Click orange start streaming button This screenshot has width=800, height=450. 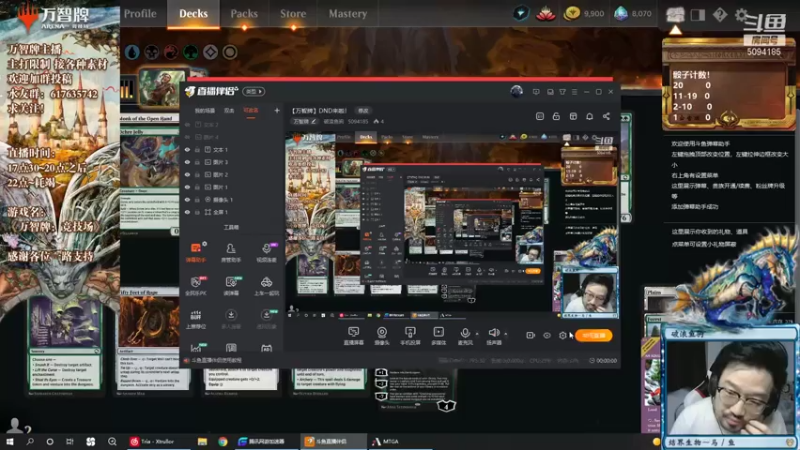click(594, 335)
